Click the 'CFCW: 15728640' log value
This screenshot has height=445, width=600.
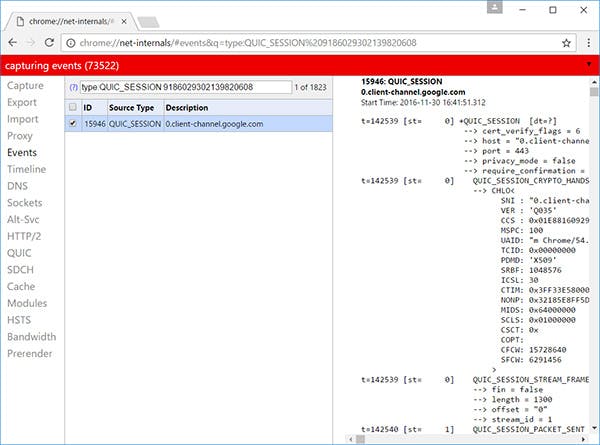point(533,350)
